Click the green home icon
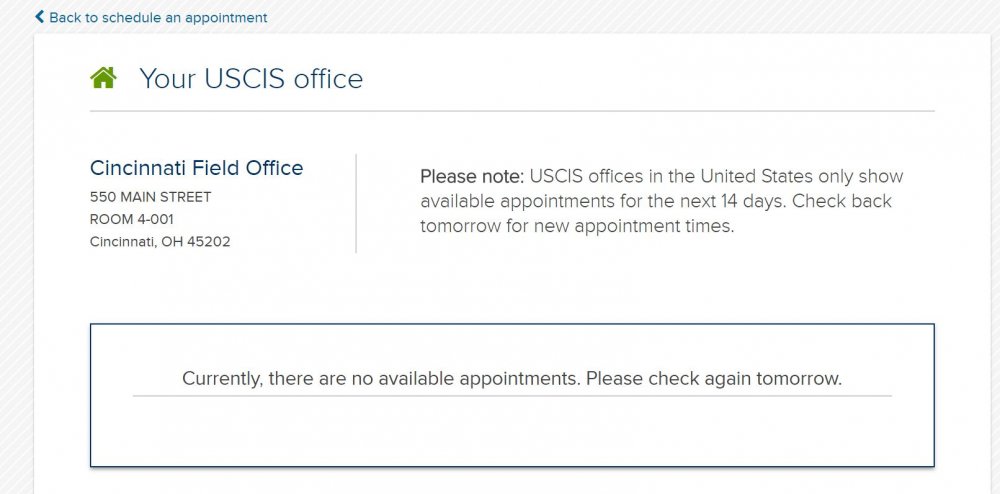The height and width of the screenshot is (494, 1000). [x=103, y=77]
